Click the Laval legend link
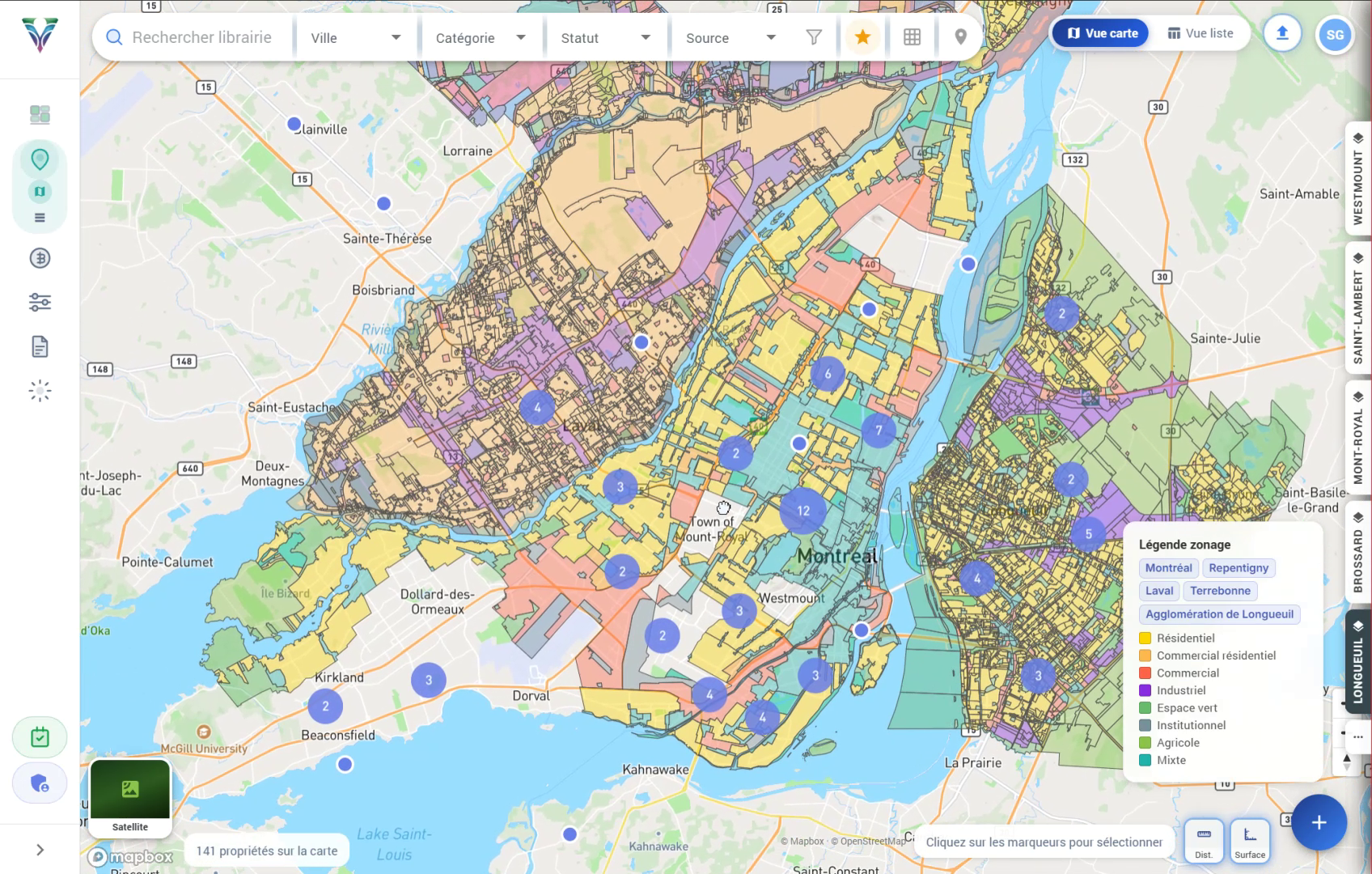 click(x=1158, y=591)
